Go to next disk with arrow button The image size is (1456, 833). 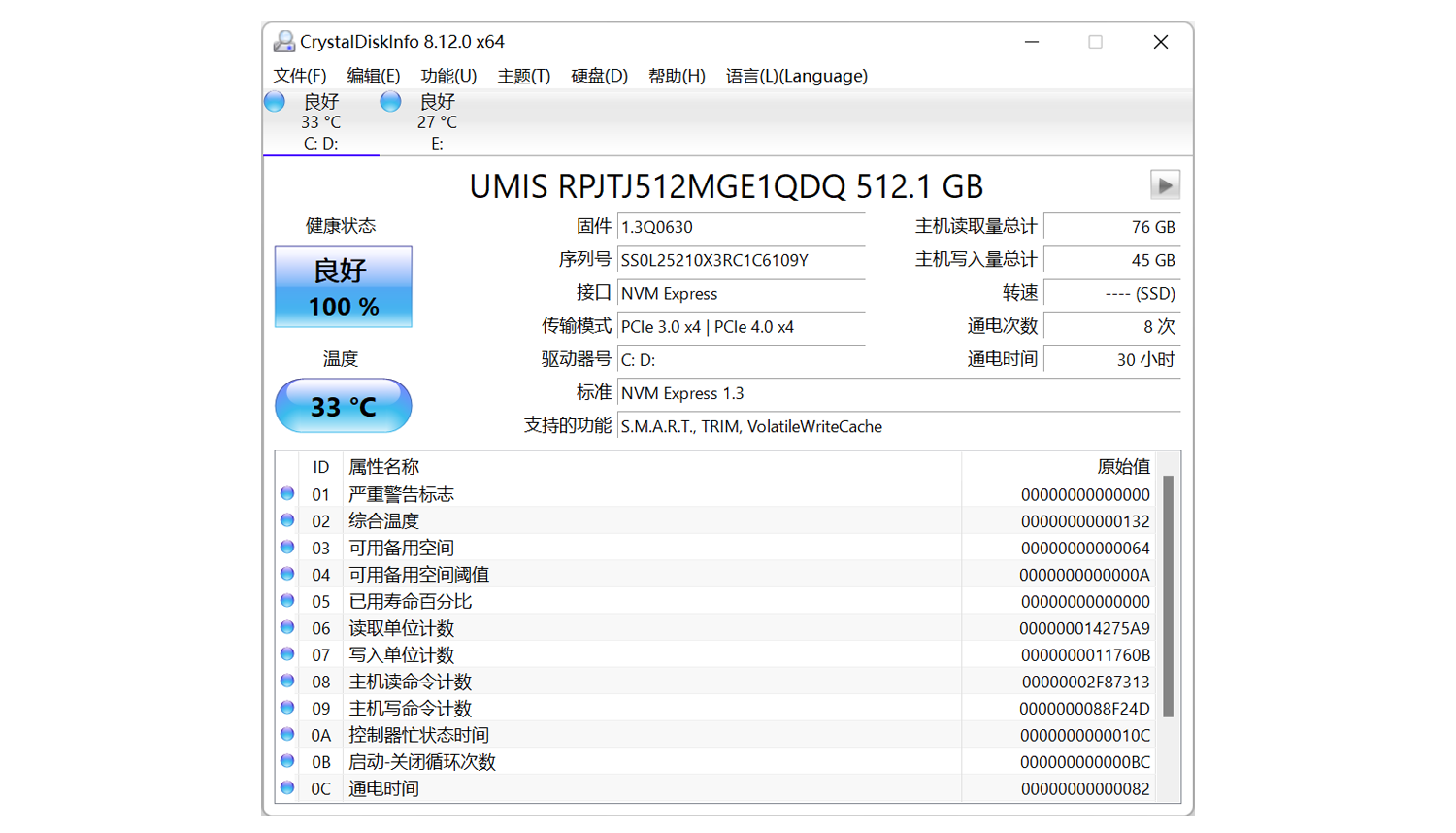(x=1165, y=184)
